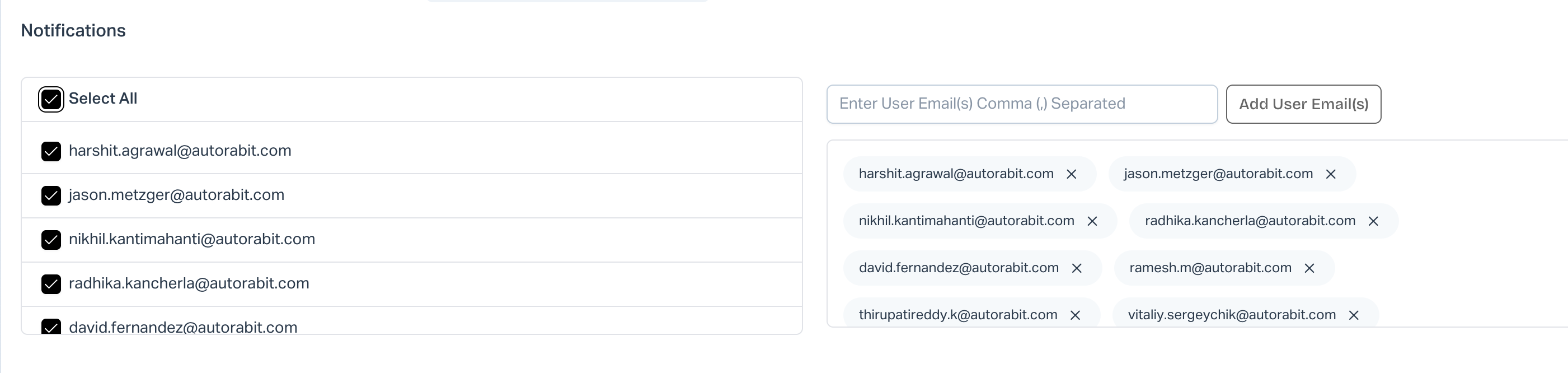Viewport: 1568px width, 373px height.
Task: Click the Notifications section heading
Action: [73, 30]
